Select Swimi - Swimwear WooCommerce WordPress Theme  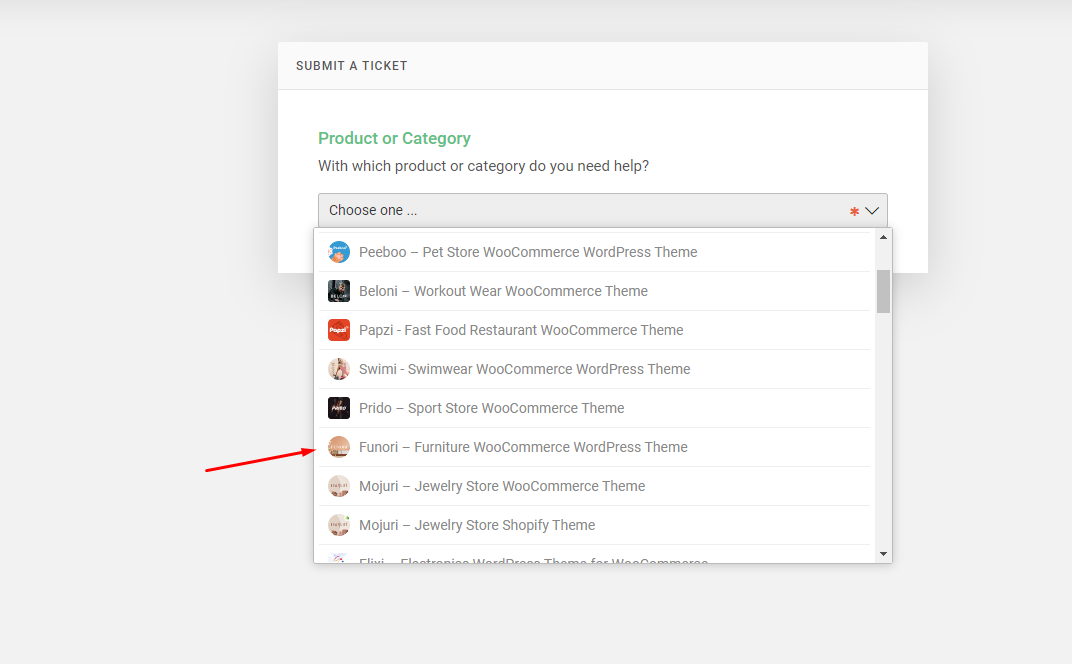point(594,369)
